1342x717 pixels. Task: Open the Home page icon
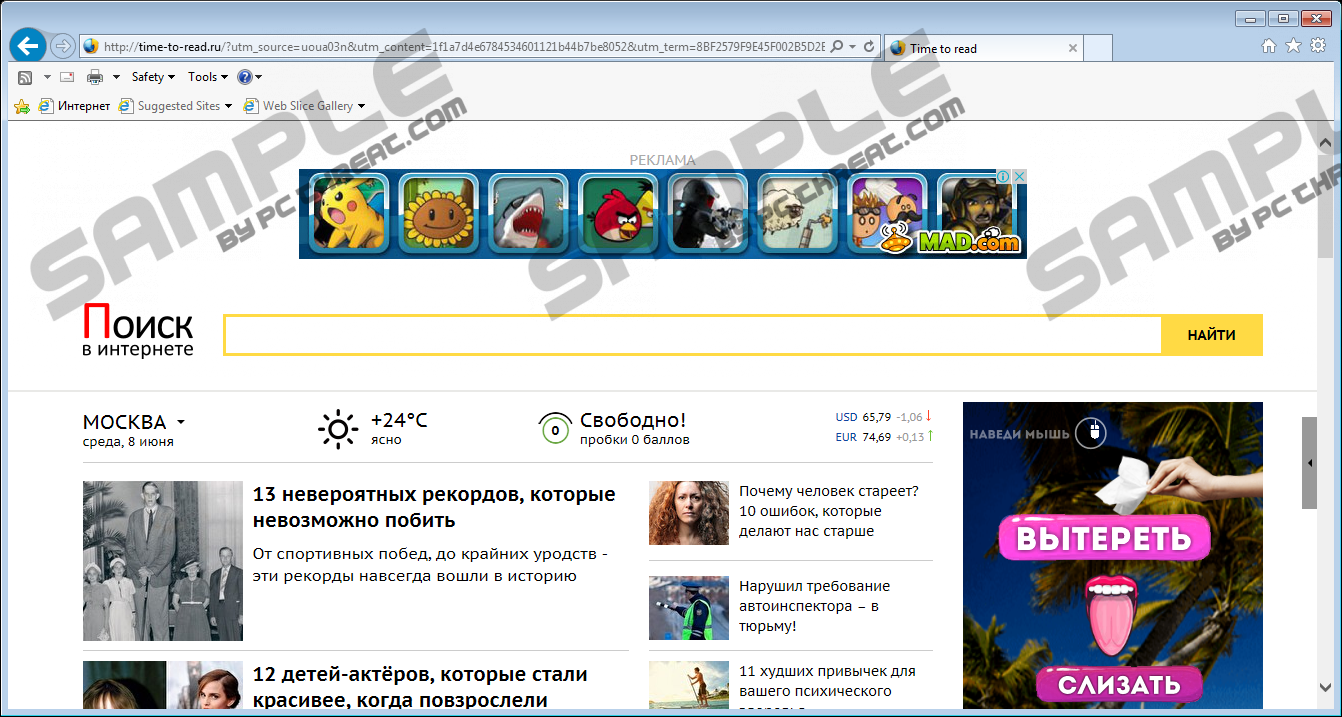(1269, 46)
